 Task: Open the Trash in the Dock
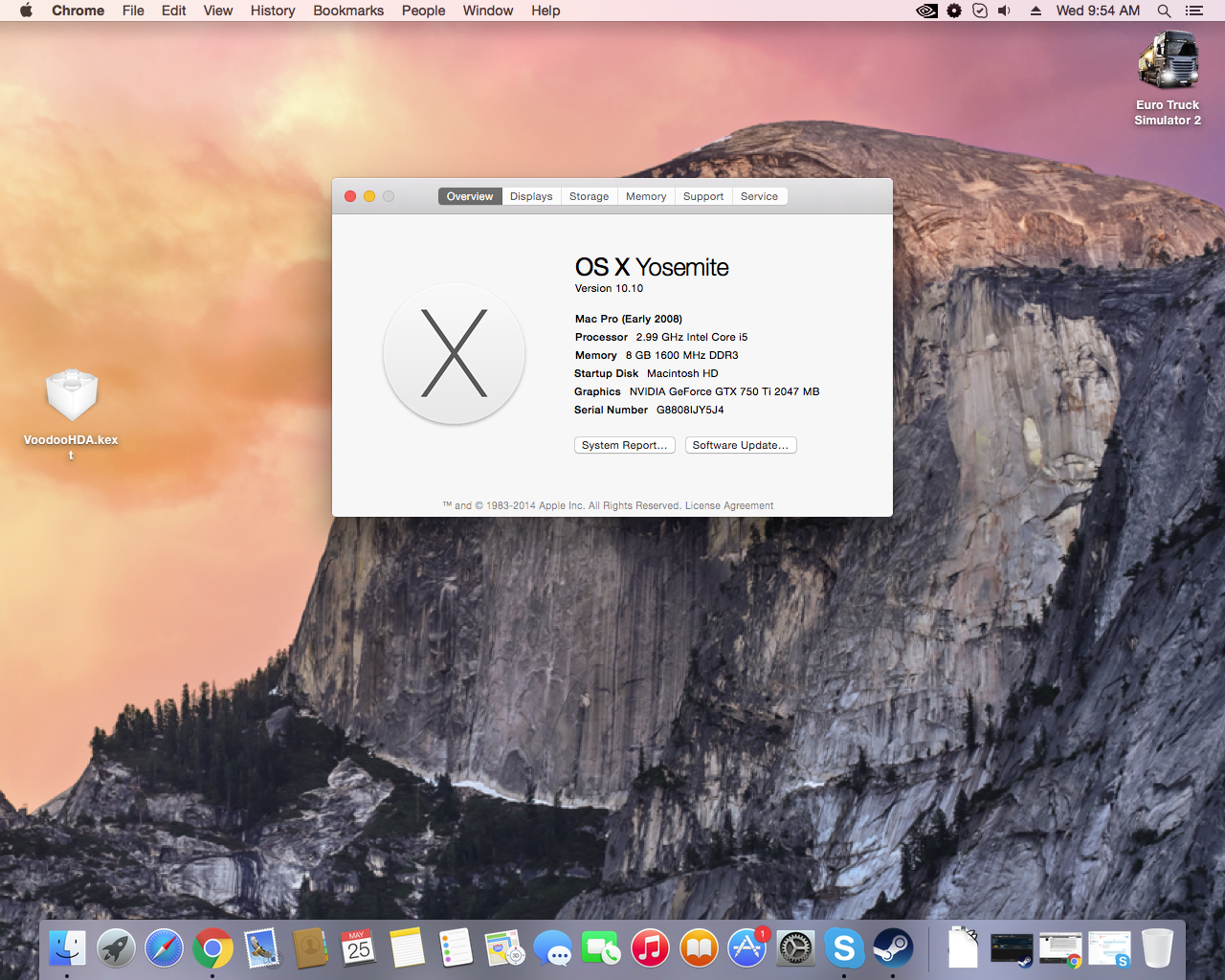[1157, 948]
